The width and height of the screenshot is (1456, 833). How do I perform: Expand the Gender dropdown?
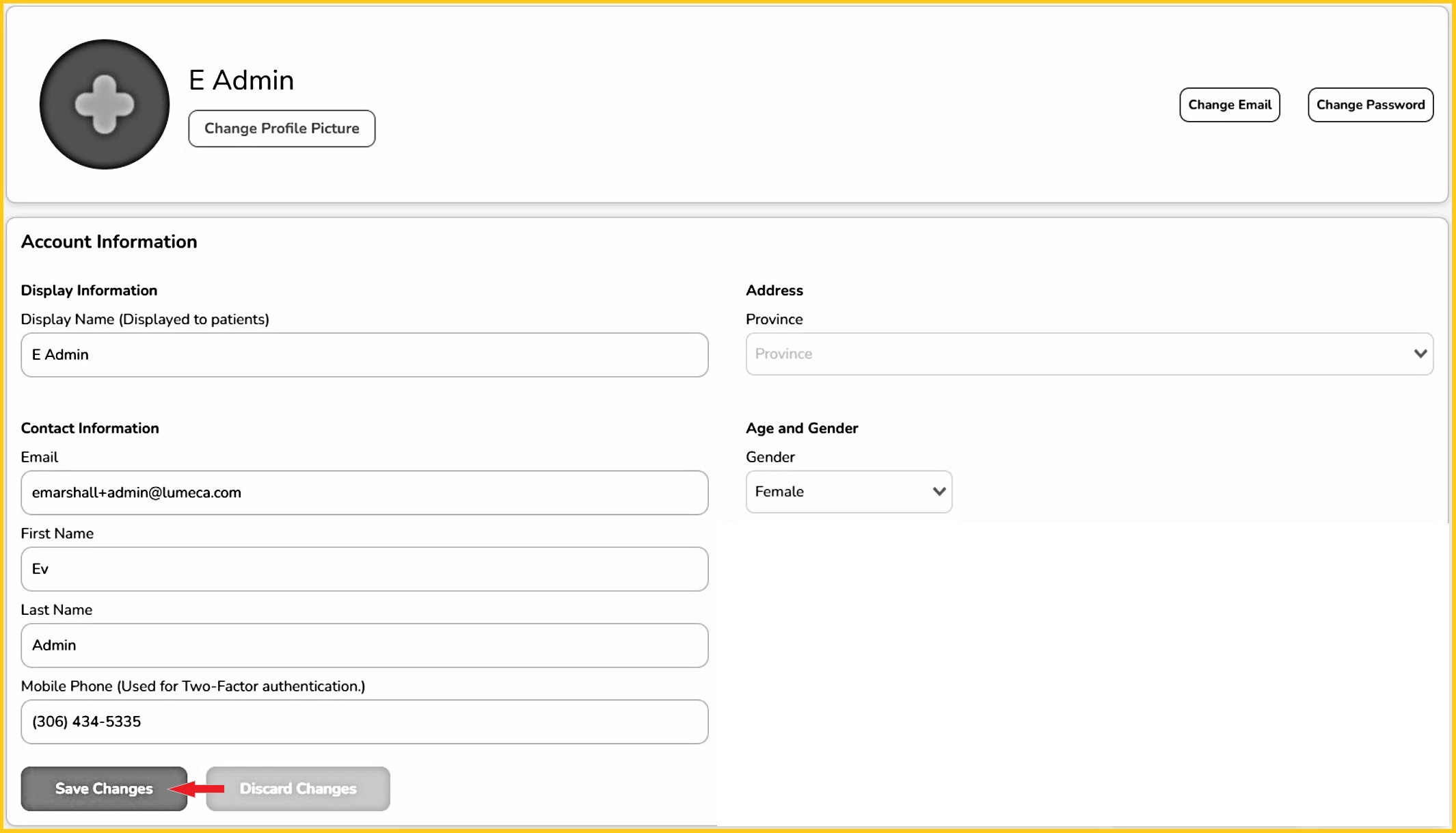coord(841,492)
